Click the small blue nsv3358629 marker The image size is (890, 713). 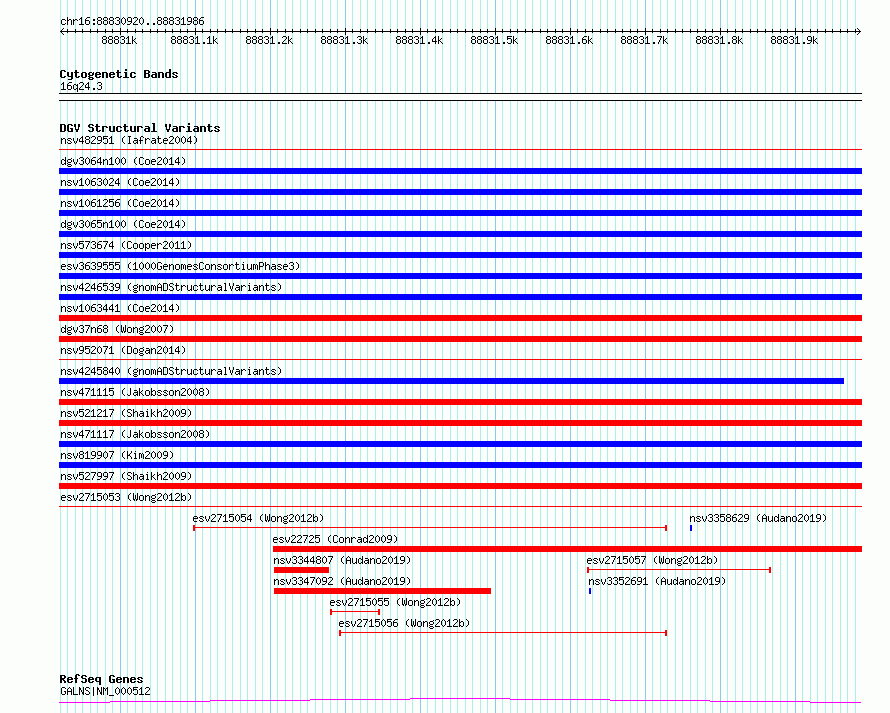point(691,528)
